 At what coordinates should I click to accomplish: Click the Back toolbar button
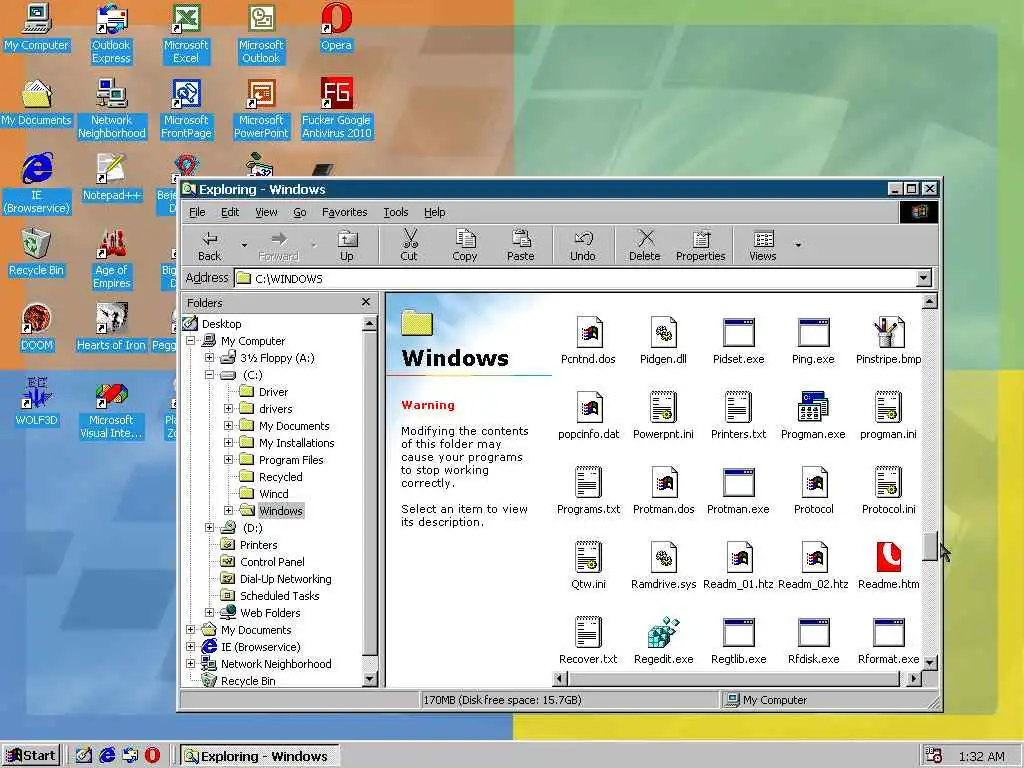click(210, 246)
